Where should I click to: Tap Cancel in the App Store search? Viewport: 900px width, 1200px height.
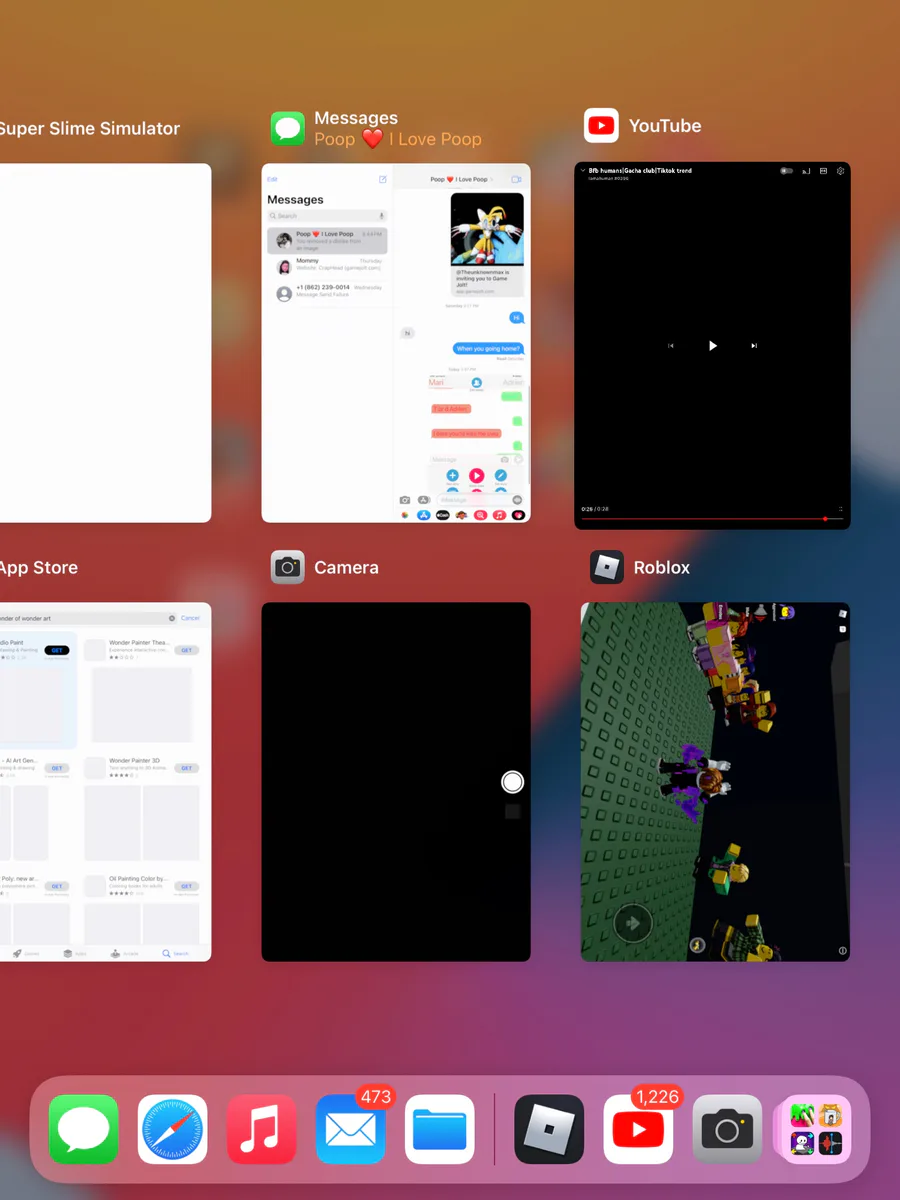pyautogui.click(x=190, y=618)
